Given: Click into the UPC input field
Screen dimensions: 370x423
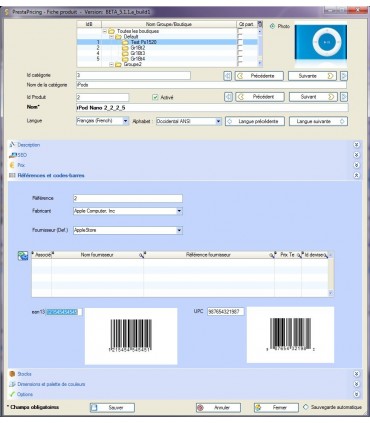Looking at the screenshot, I should coord(225,312).
